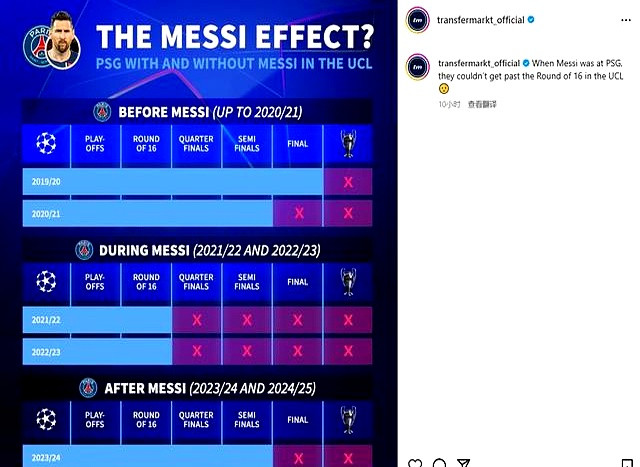Click the verified badge in the header
The image size is (640, 467).
[x=531, y=19]
